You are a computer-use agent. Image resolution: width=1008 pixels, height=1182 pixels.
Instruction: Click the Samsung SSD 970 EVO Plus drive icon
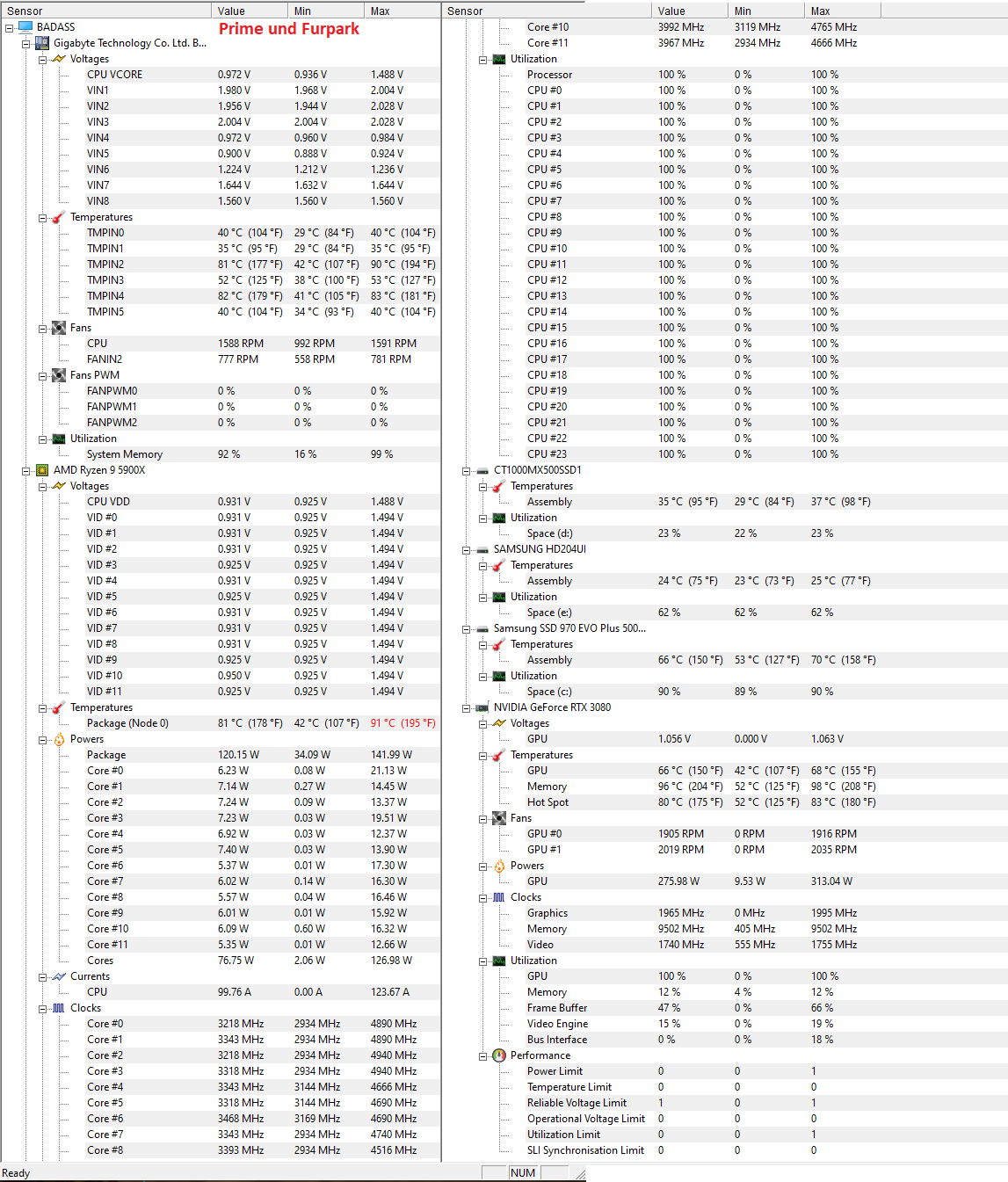[x=482, y=628]
